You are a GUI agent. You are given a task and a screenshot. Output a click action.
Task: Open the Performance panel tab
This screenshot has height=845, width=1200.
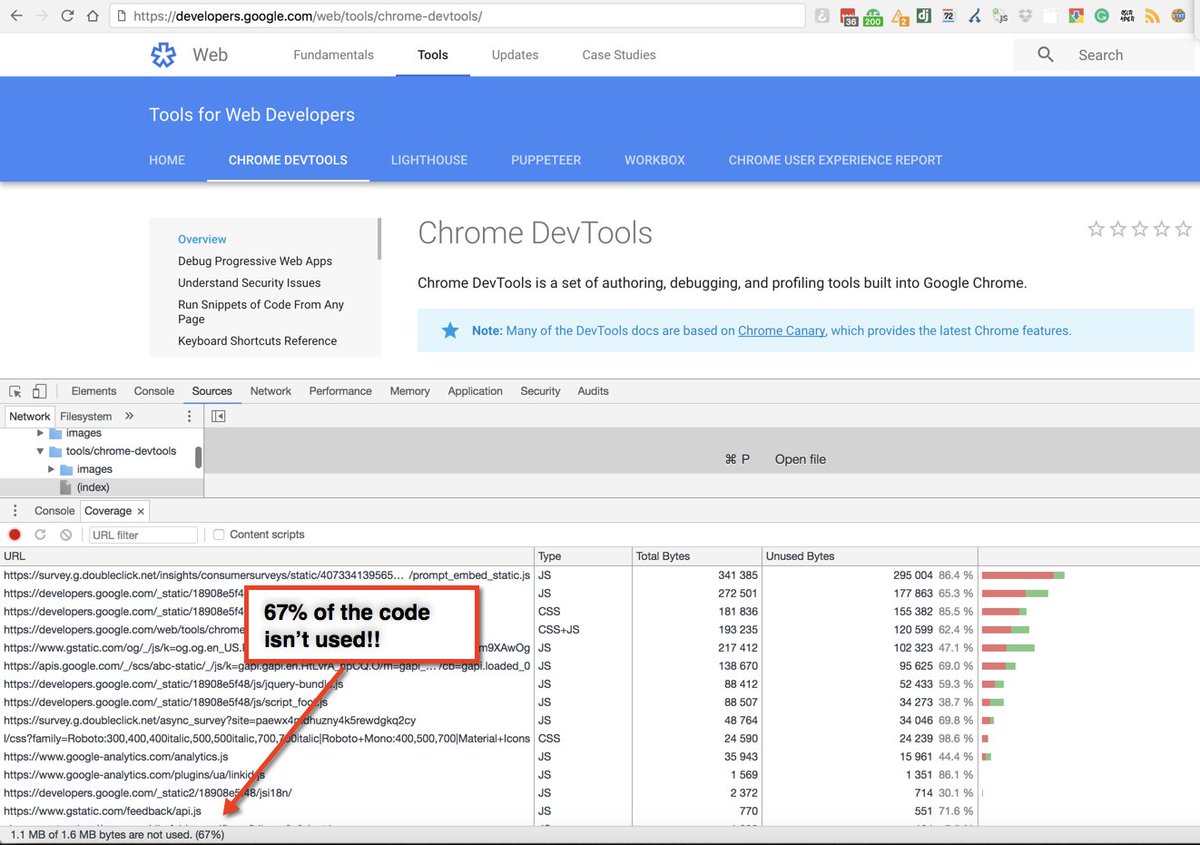340,391
